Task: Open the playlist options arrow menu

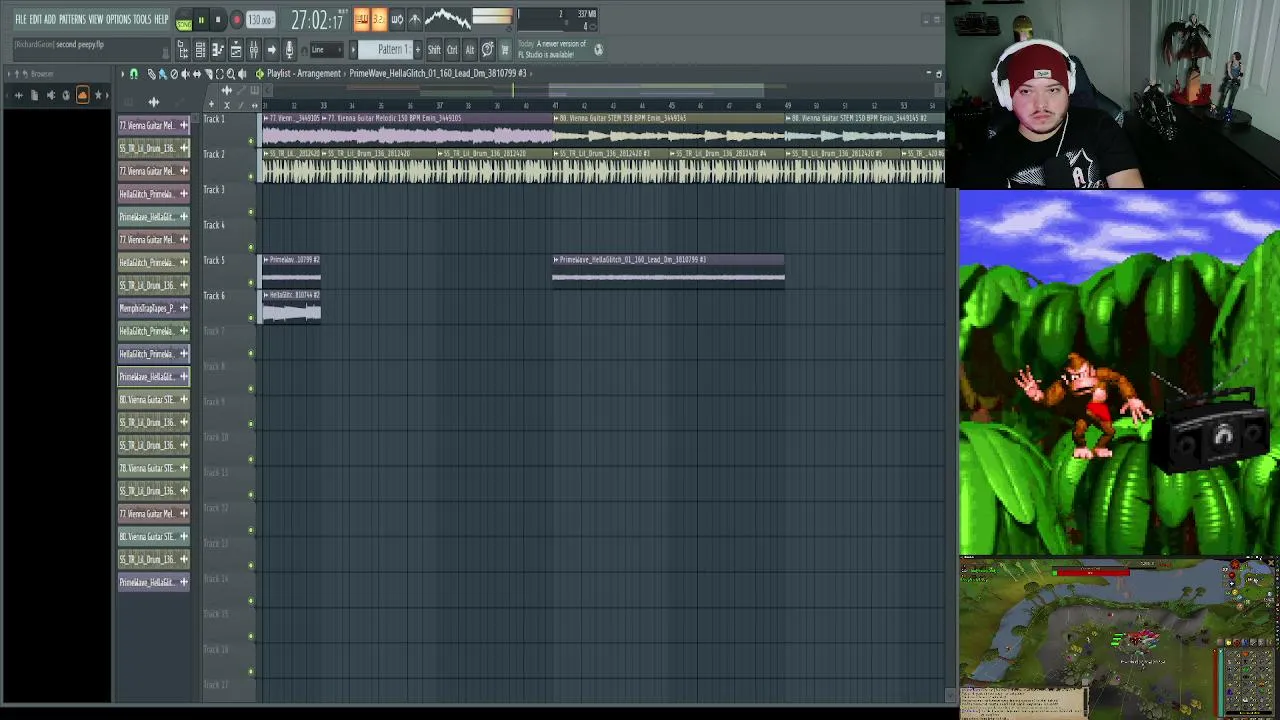Action: point(122,74)
